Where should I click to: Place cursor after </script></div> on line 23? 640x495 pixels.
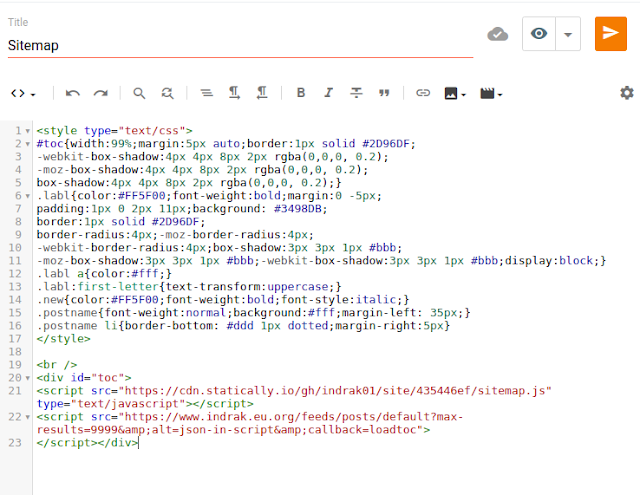click(139, 443)
